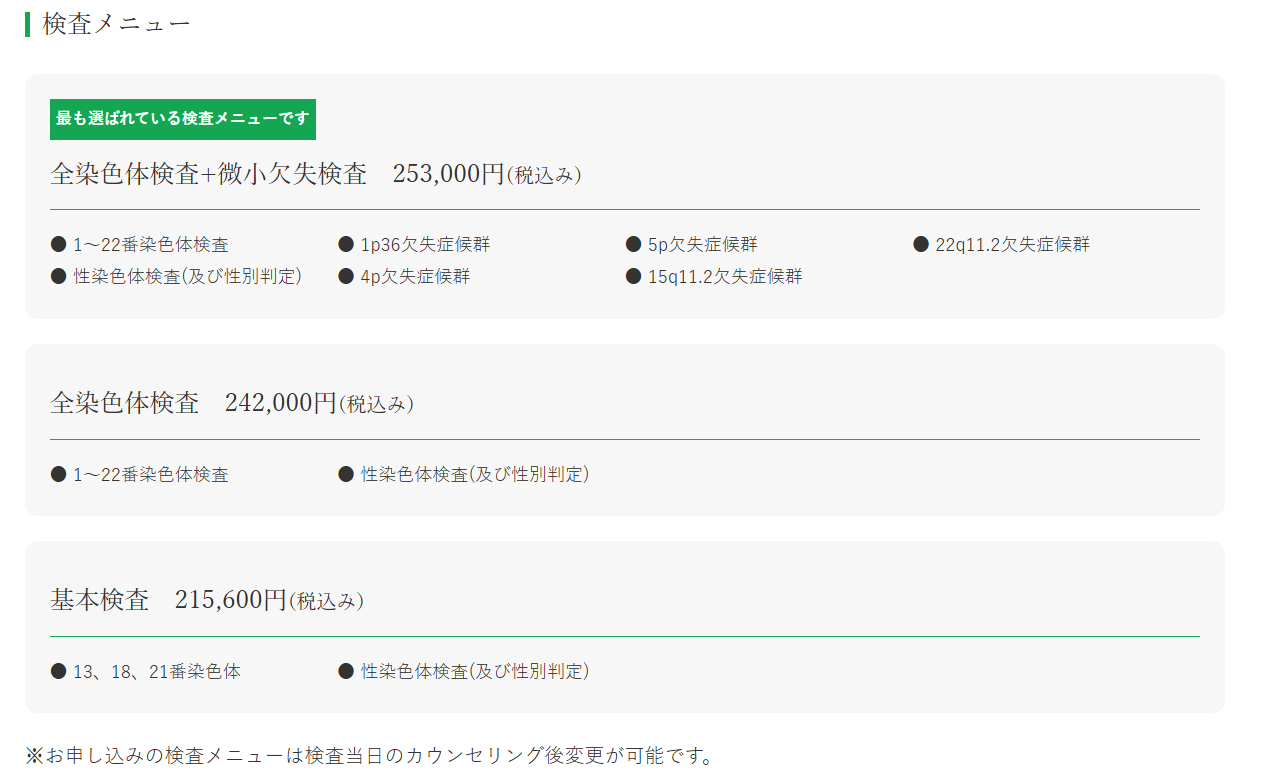Select 1〜22番染色体検査 in the 253,000円 plan
Screen dimensions: 1280x776
[150, 245]
